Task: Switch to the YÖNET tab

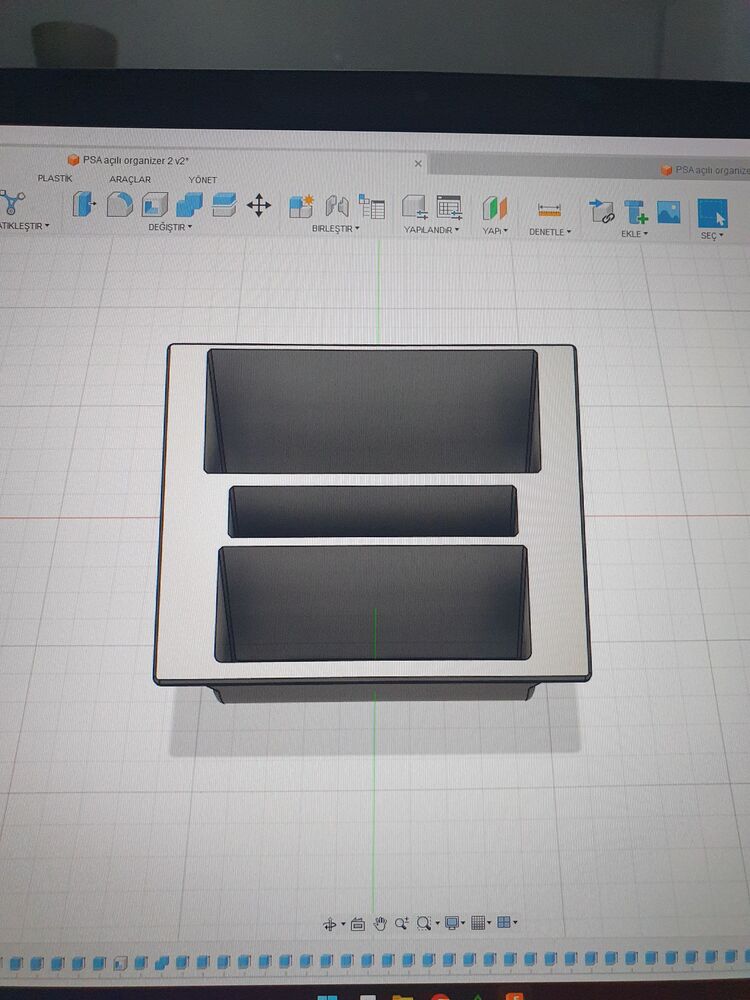Action: [x=203, y=180]
